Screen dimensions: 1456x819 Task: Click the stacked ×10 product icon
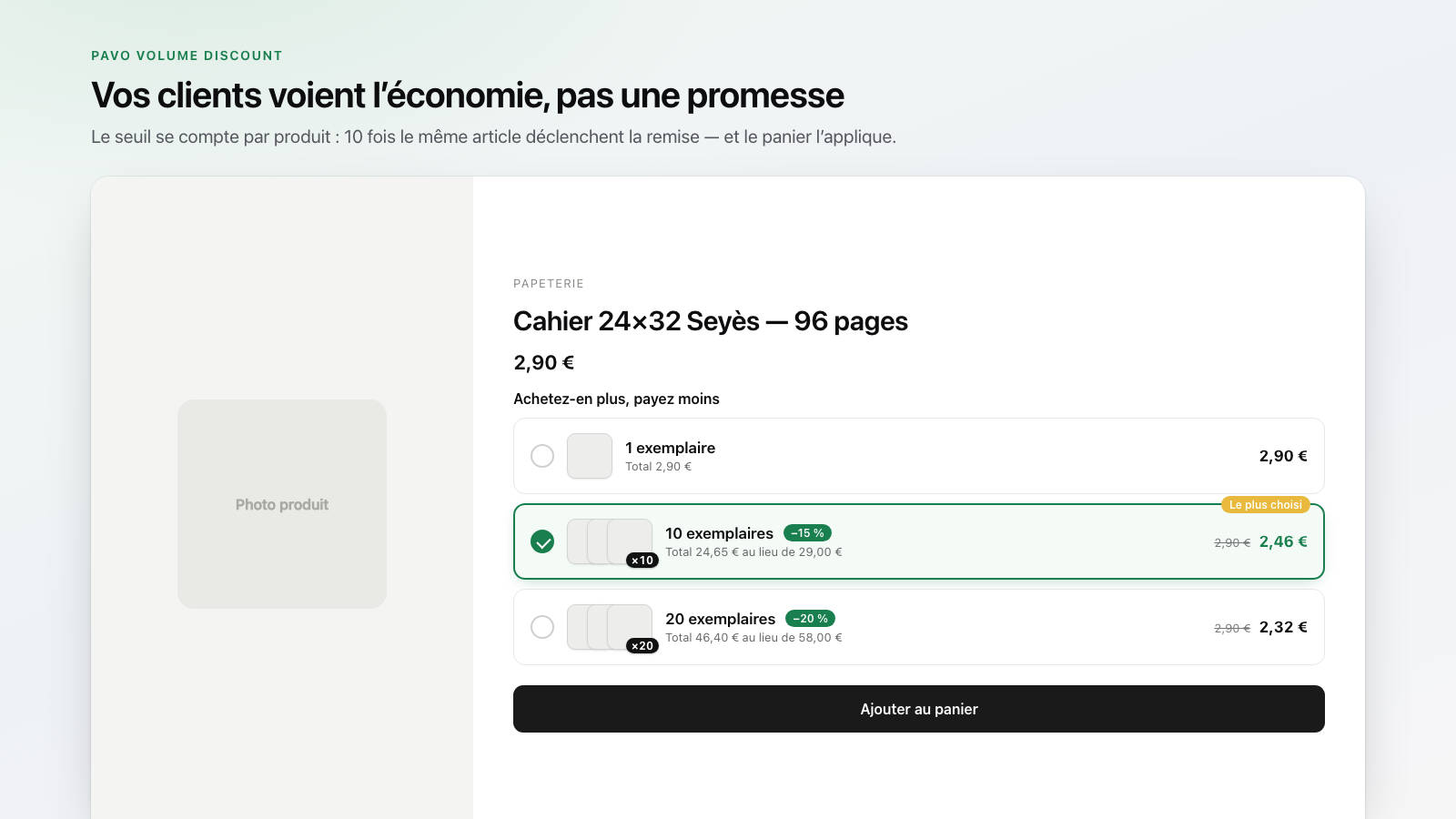tap(612, 542)
